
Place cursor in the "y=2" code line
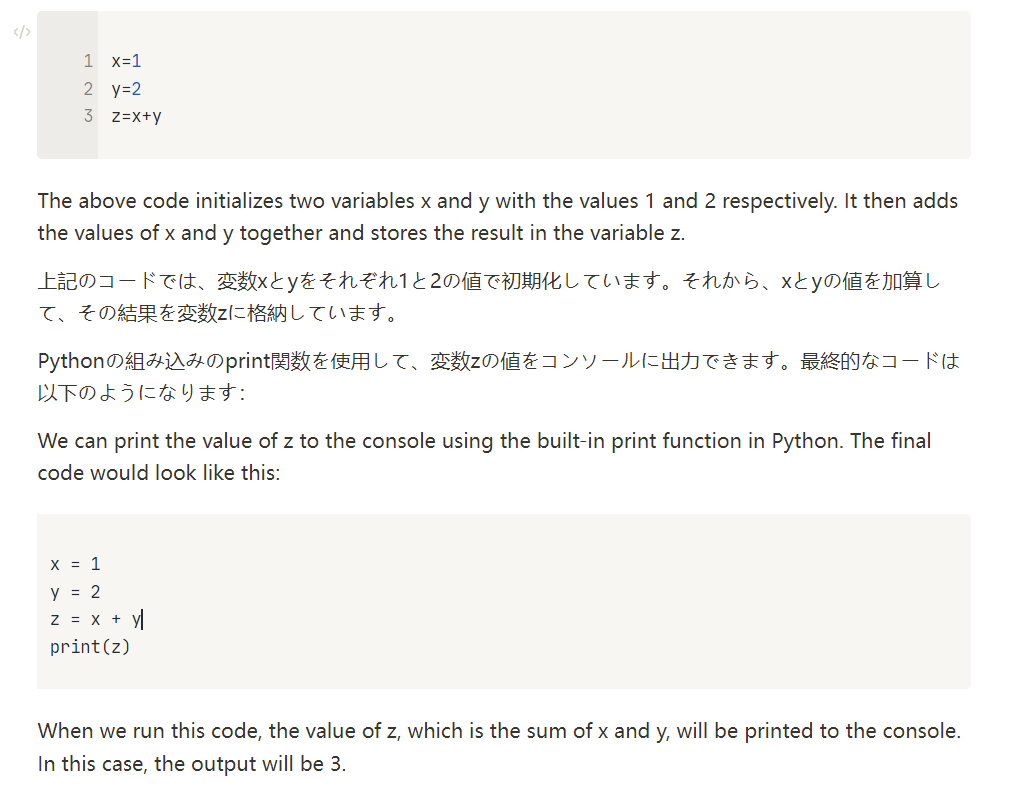126,89
